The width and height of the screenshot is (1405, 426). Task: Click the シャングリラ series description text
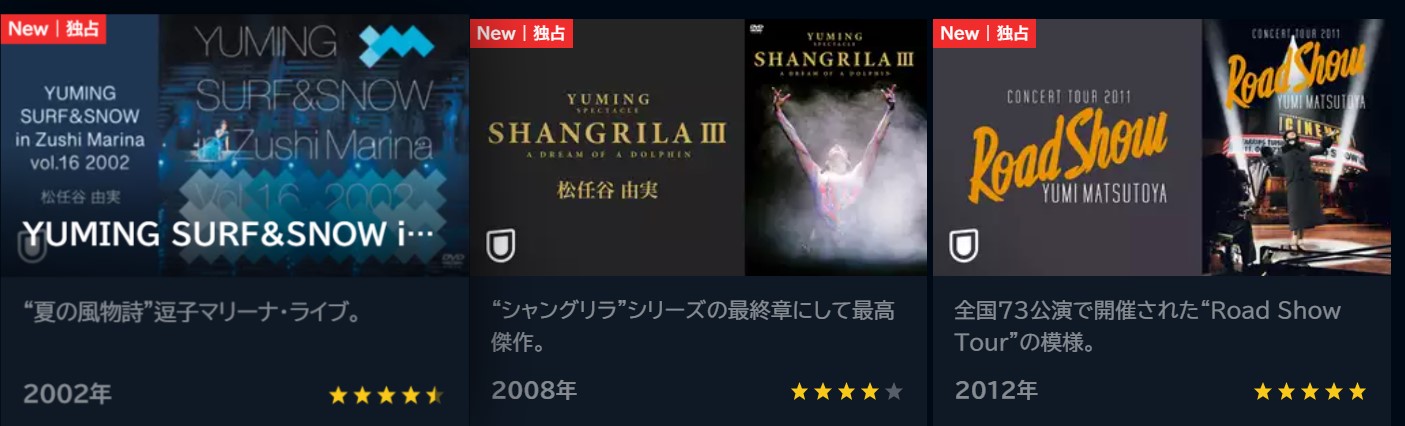(692, 326)
